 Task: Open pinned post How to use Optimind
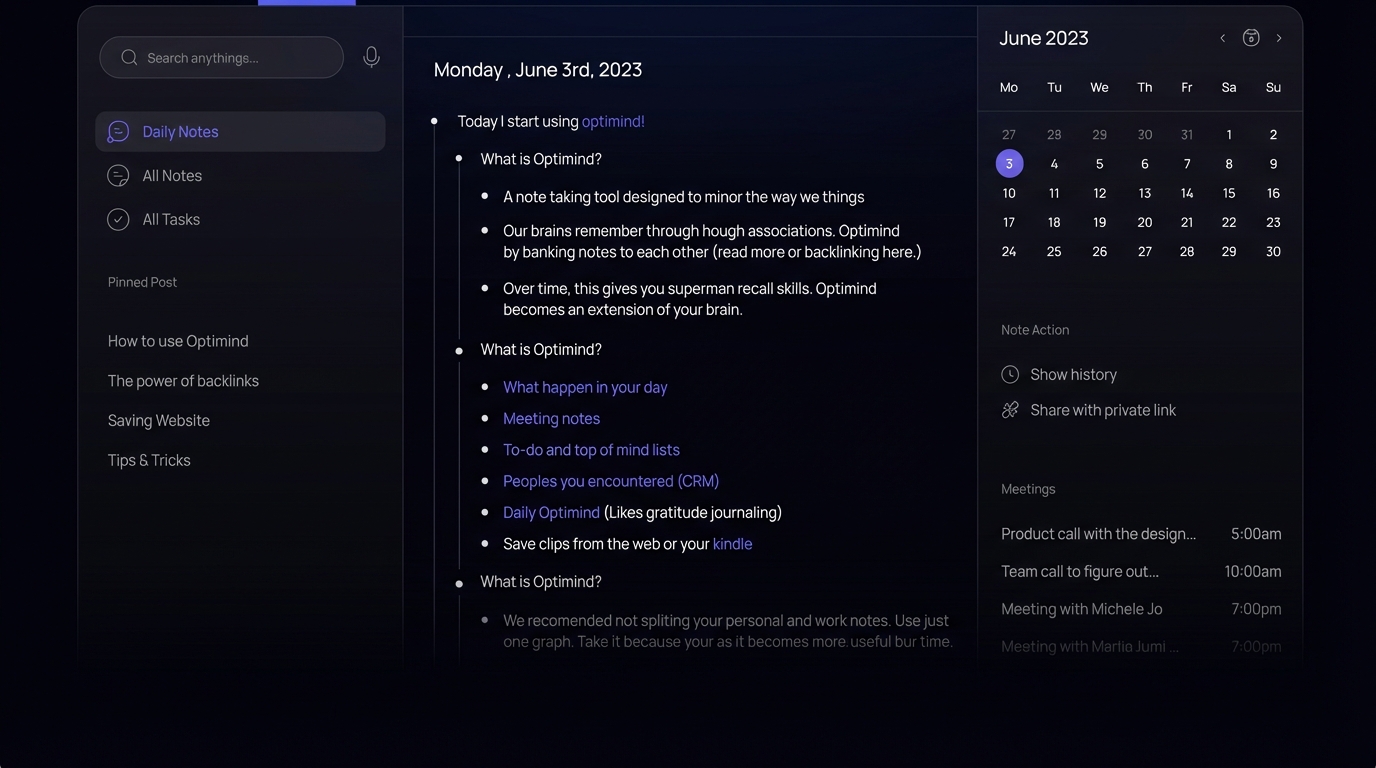click(x=178, y=341)
